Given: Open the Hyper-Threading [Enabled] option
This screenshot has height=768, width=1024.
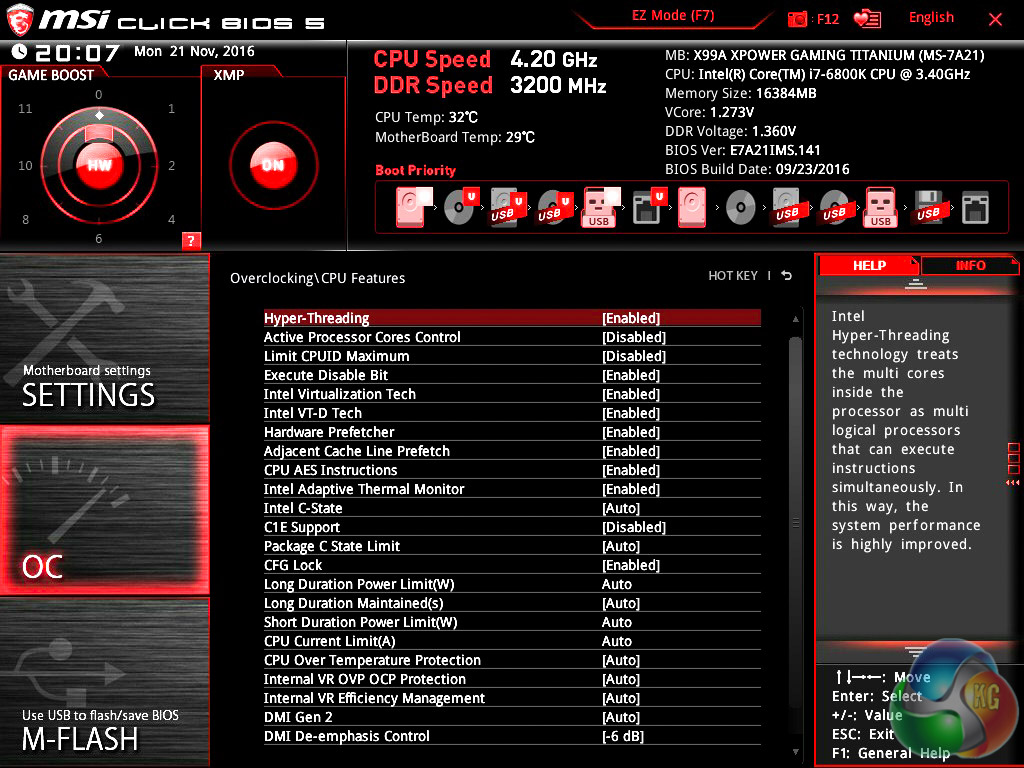Looking at the screenshot, I should pyautogui.click(x=512, y=318).
